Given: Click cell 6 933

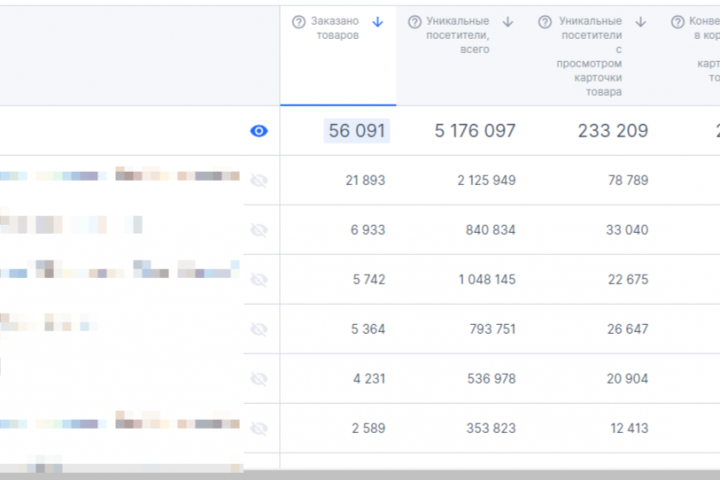Looking at the screenshot, I should (x=368, y=230).
